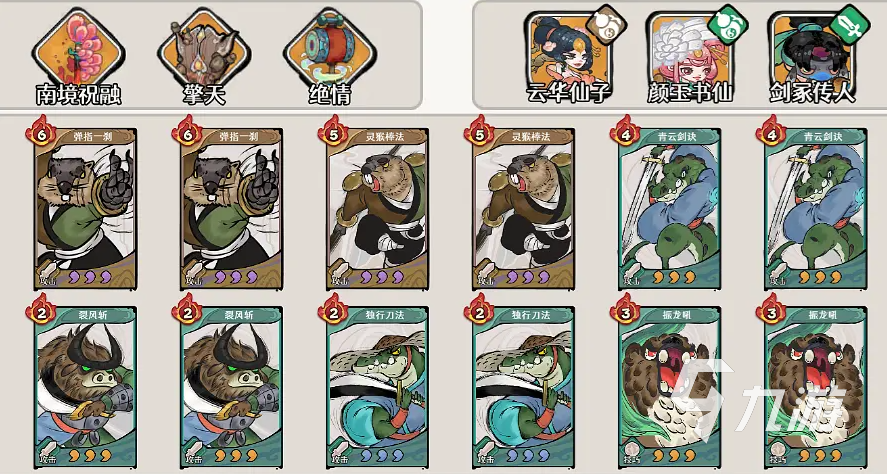Open the second 振龙吼 roaring card
The width and height of the screenshot is (887, 474).
coord(815,387)
